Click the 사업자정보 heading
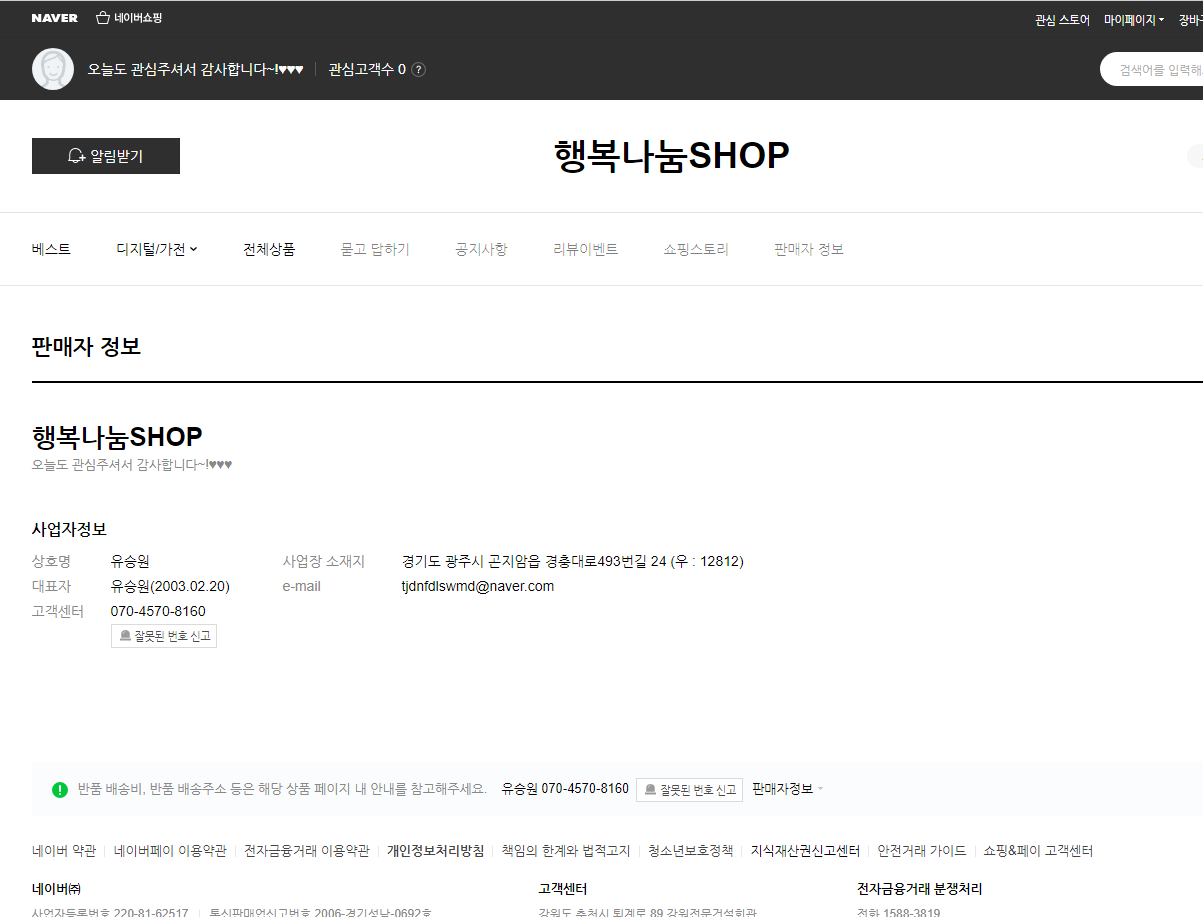Viewport: 1203px width, 917px height. point(69,529)
